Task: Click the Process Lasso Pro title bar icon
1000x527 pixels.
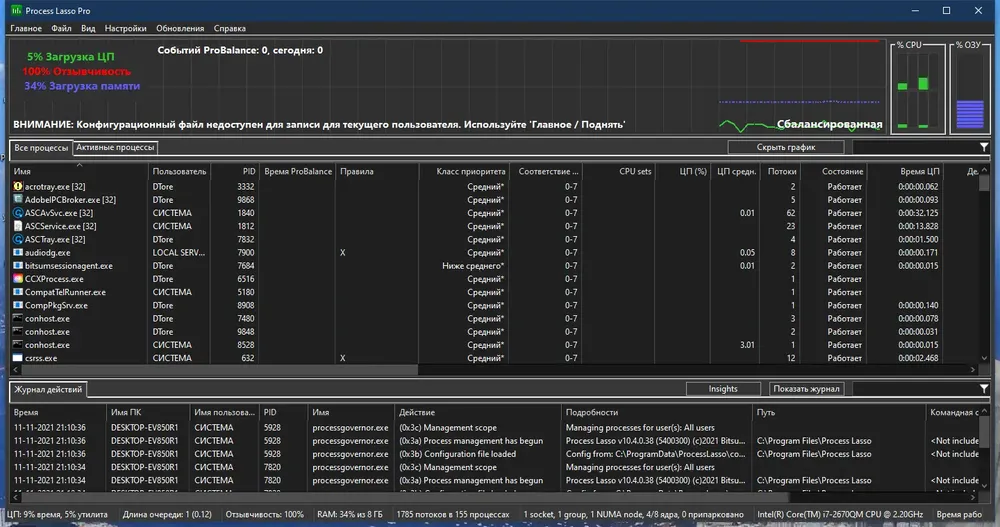Action: pos(17,10)
